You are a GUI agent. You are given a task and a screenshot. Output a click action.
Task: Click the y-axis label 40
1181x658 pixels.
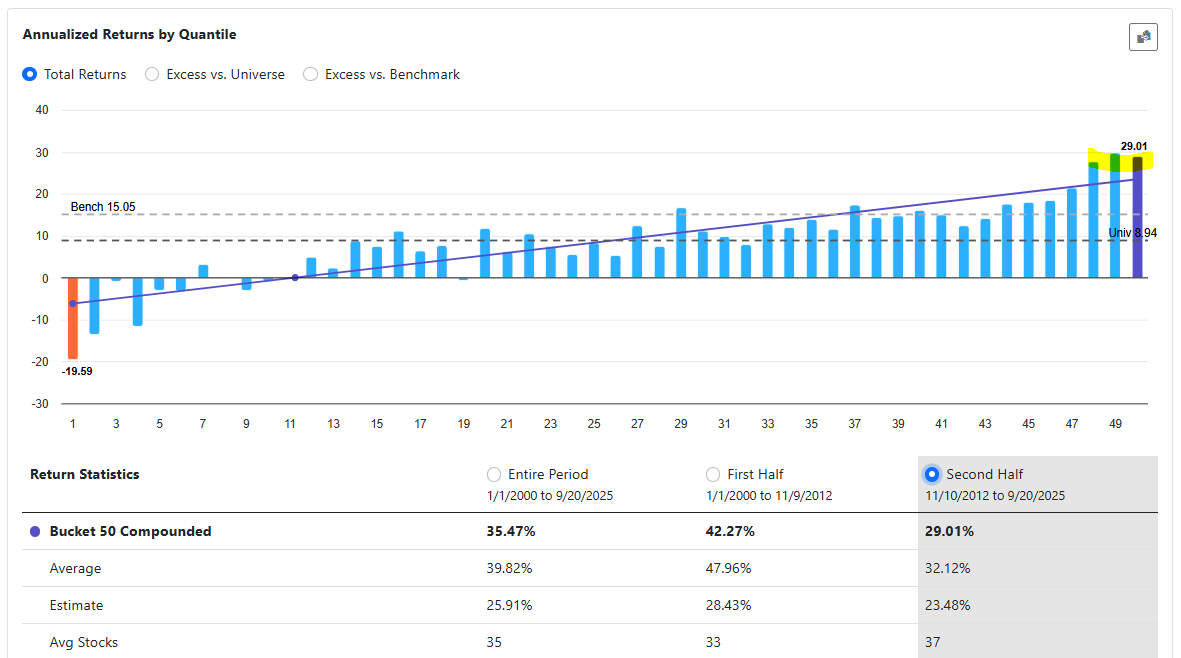coord(41,110)
